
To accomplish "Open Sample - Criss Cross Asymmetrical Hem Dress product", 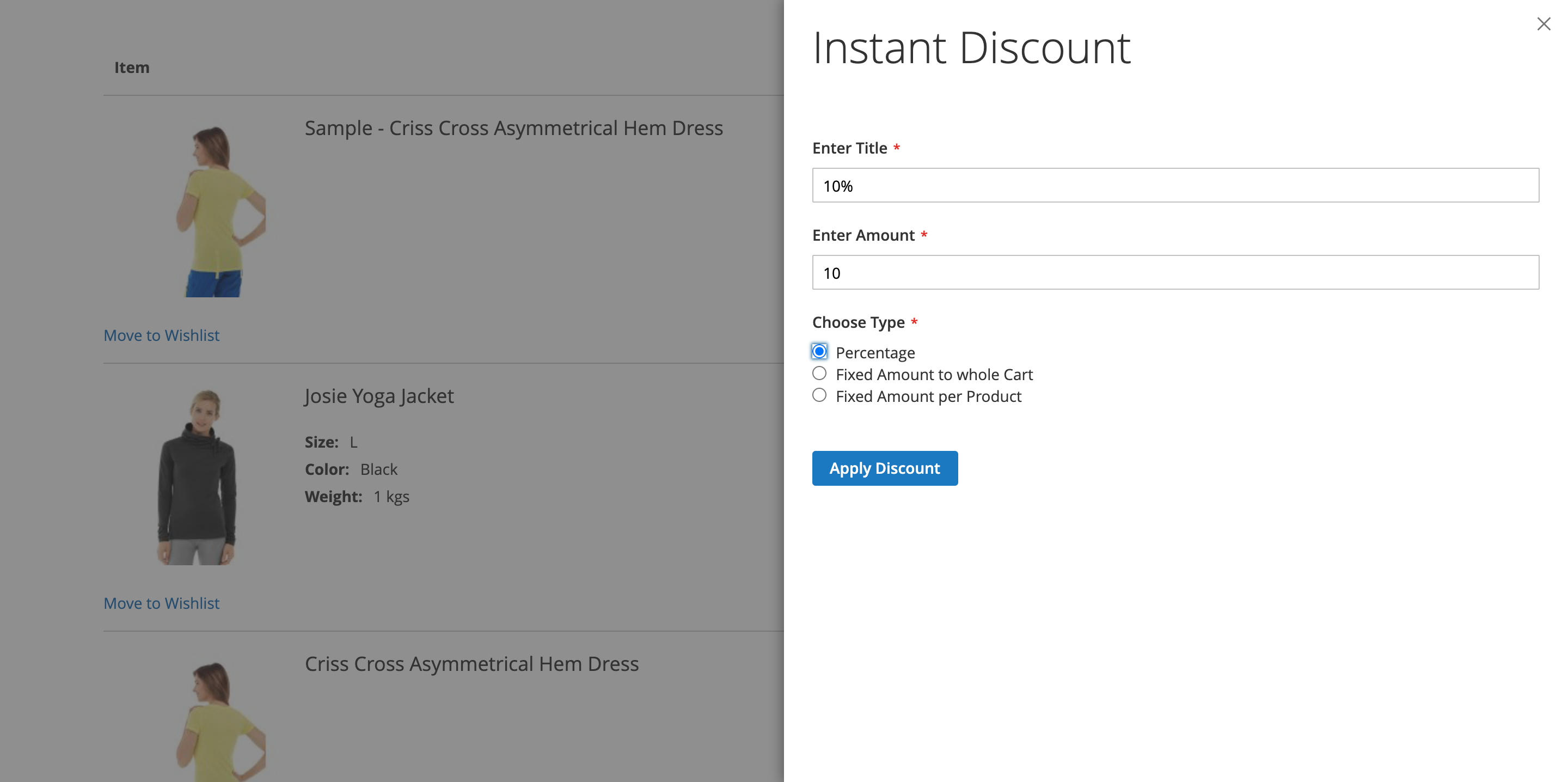I will [514, 129].
